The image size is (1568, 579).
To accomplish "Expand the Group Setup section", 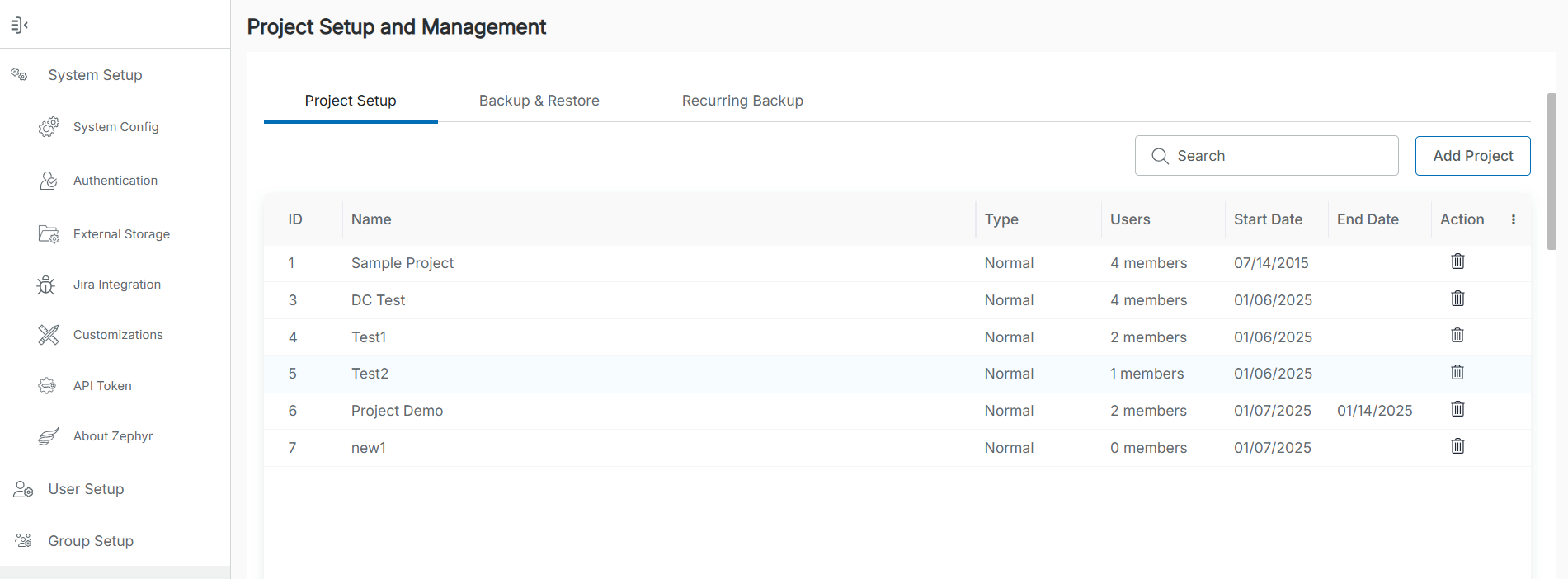I will (x=91, y=541).
